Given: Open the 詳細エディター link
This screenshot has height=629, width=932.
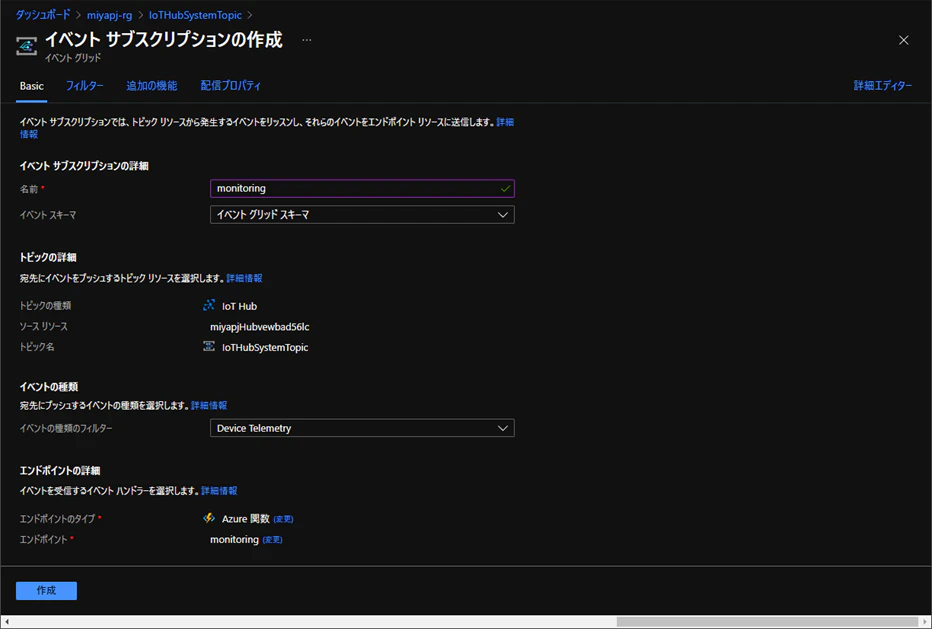Looking at the screenshot, I should (883, 86).
